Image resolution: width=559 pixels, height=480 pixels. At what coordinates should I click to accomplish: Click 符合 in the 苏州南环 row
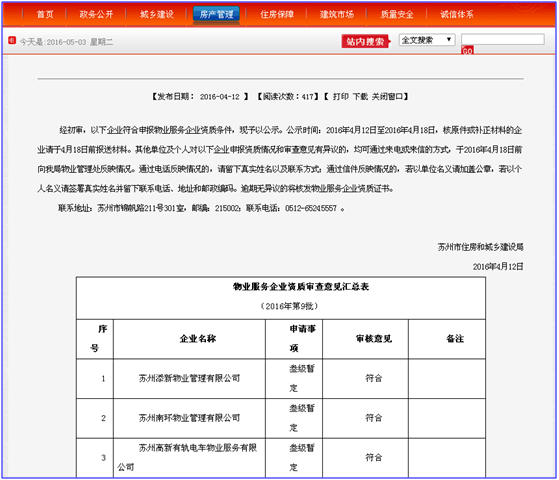click(374, 418)
